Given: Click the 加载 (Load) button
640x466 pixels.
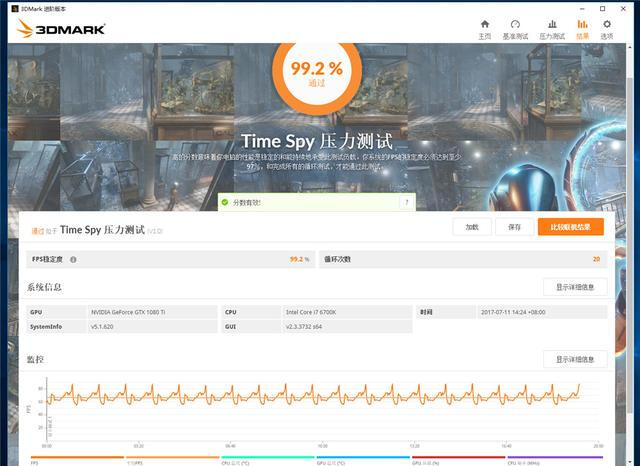Looking at the screenshot, I should pos(472,227).
